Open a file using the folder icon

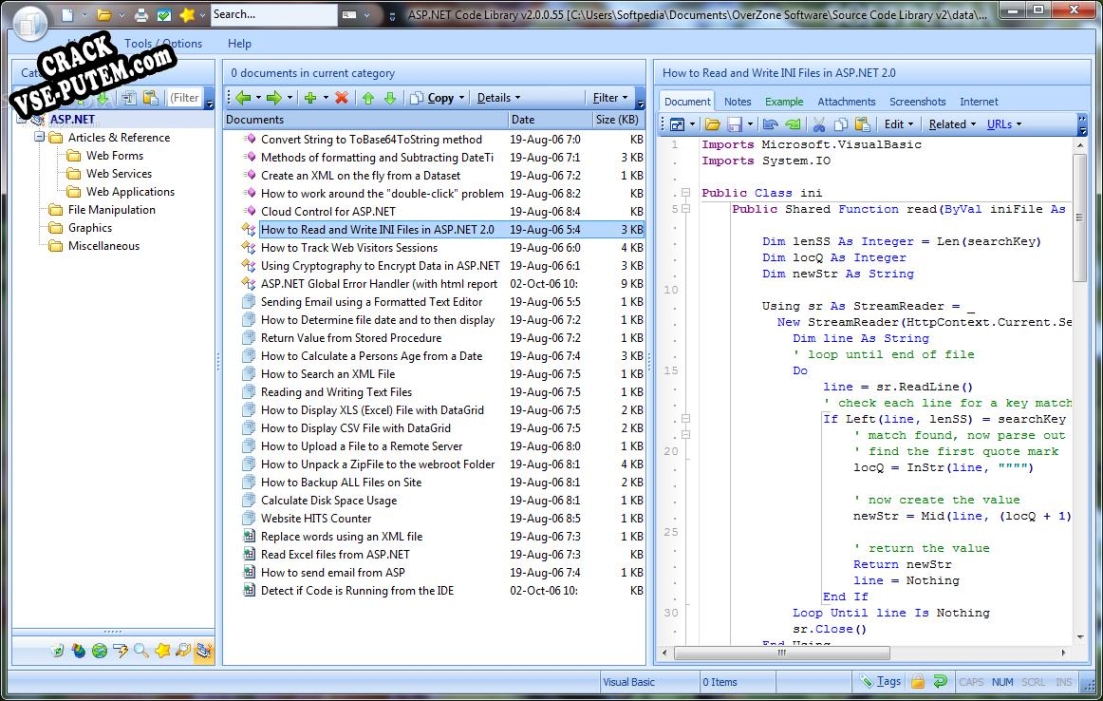coord(711,123)
